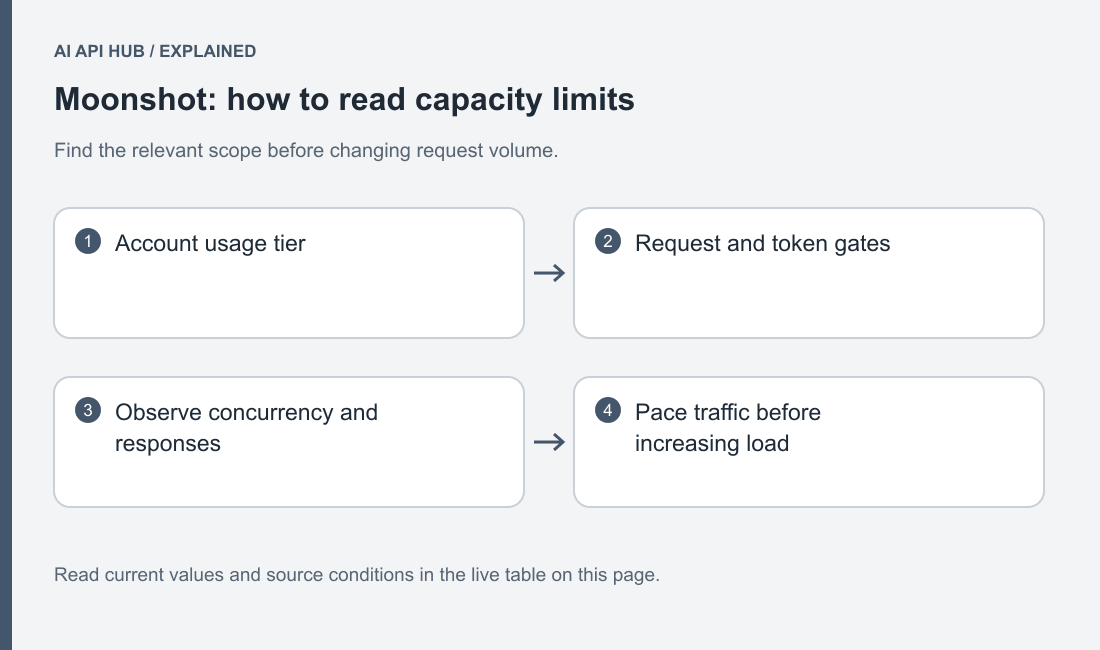Select the Request and token gates card
This screenshot has width=1100, height=650.
[x=809, y=273]
